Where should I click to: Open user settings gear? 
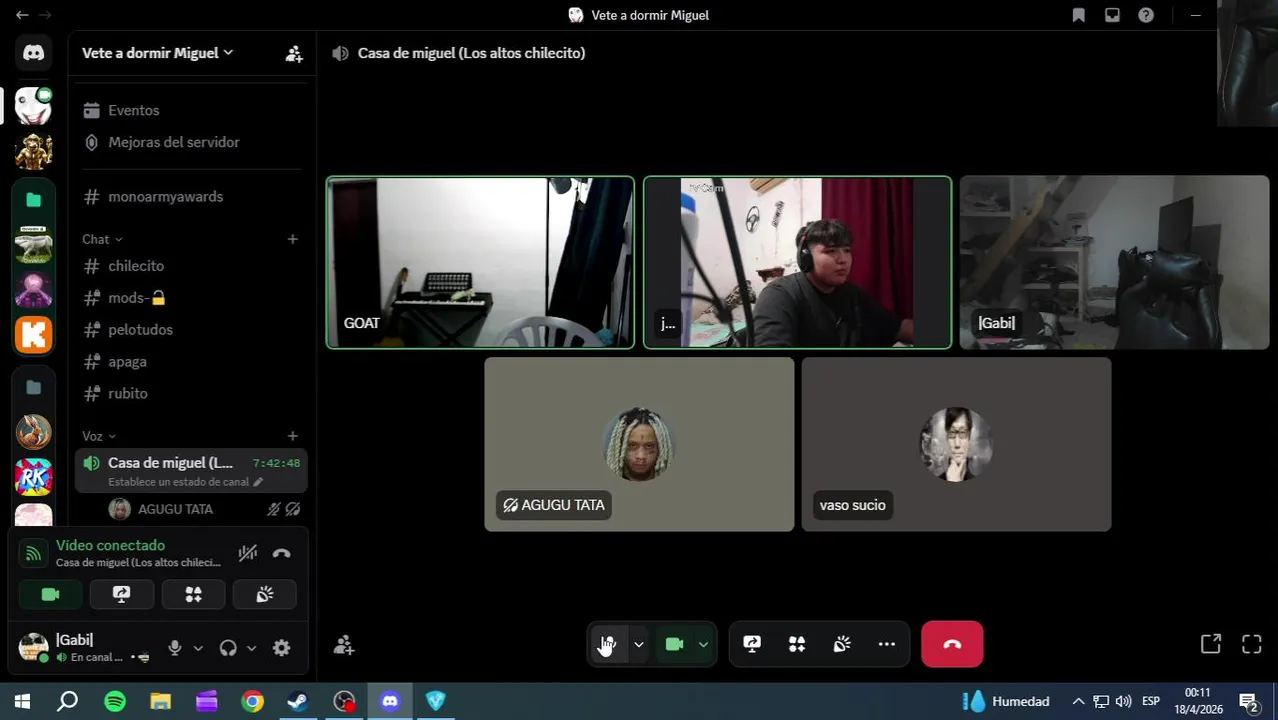click(282, 648)
